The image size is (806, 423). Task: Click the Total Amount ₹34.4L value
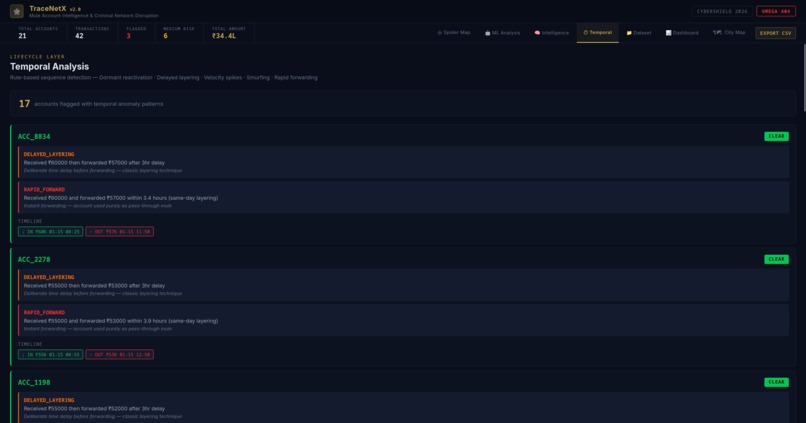[x=224, y=36]
